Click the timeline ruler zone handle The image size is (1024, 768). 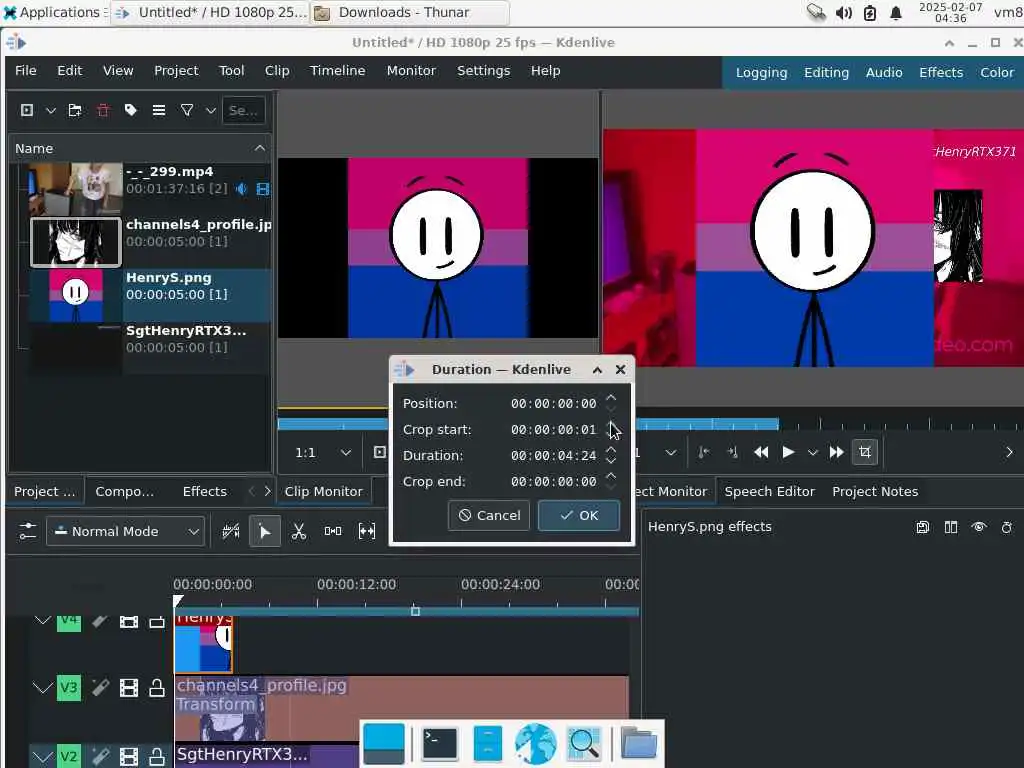(x=415, y=611)
